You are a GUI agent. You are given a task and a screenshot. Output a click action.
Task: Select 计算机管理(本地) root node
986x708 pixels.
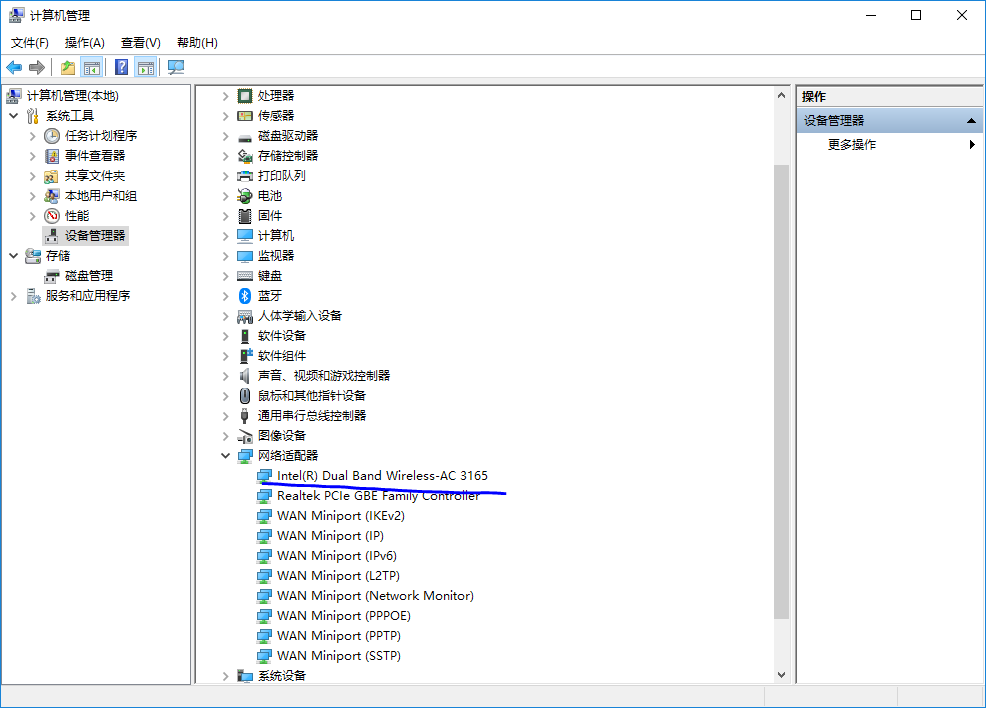click(x=72, y=96)
